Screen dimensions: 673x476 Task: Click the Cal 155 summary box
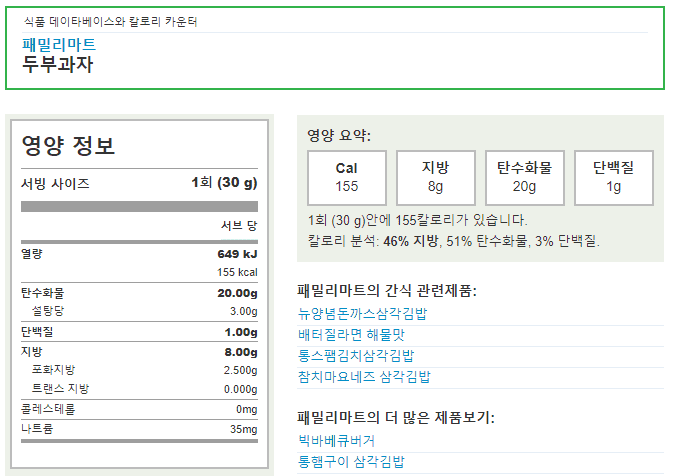pyautogui.click(x=347, y=178)
